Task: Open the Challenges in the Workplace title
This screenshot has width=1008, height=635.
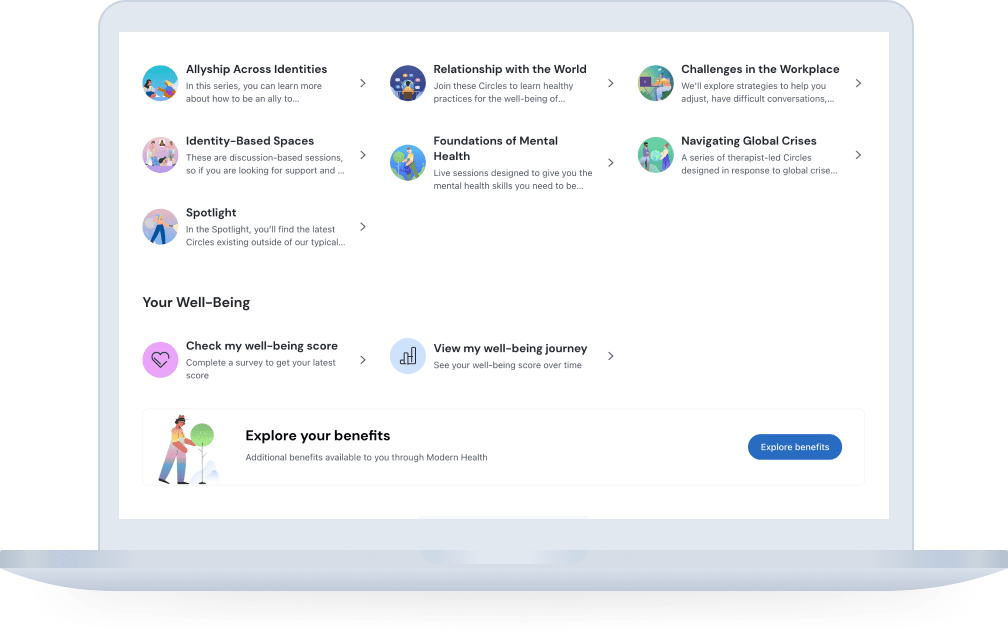Action: (760, 69)
